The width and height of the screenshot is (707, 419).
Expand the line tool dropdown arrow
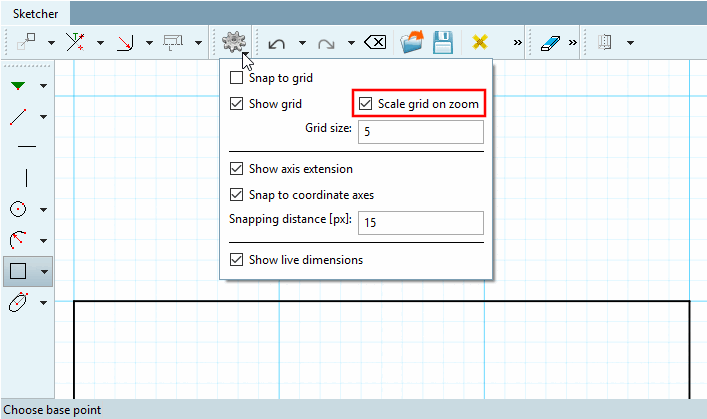[x=43, y=117]
